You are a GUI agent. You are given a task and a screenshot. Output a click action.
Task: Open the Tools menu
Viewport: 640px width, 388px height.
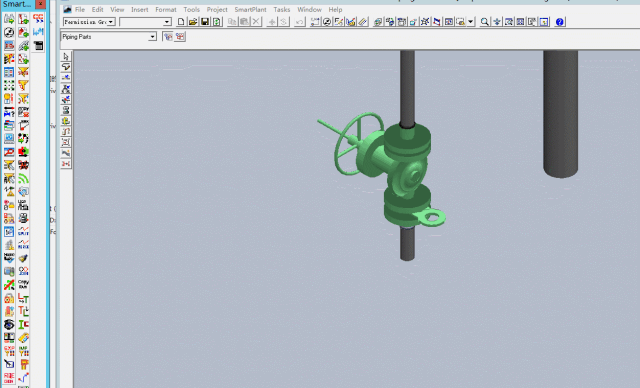(191, 9)
